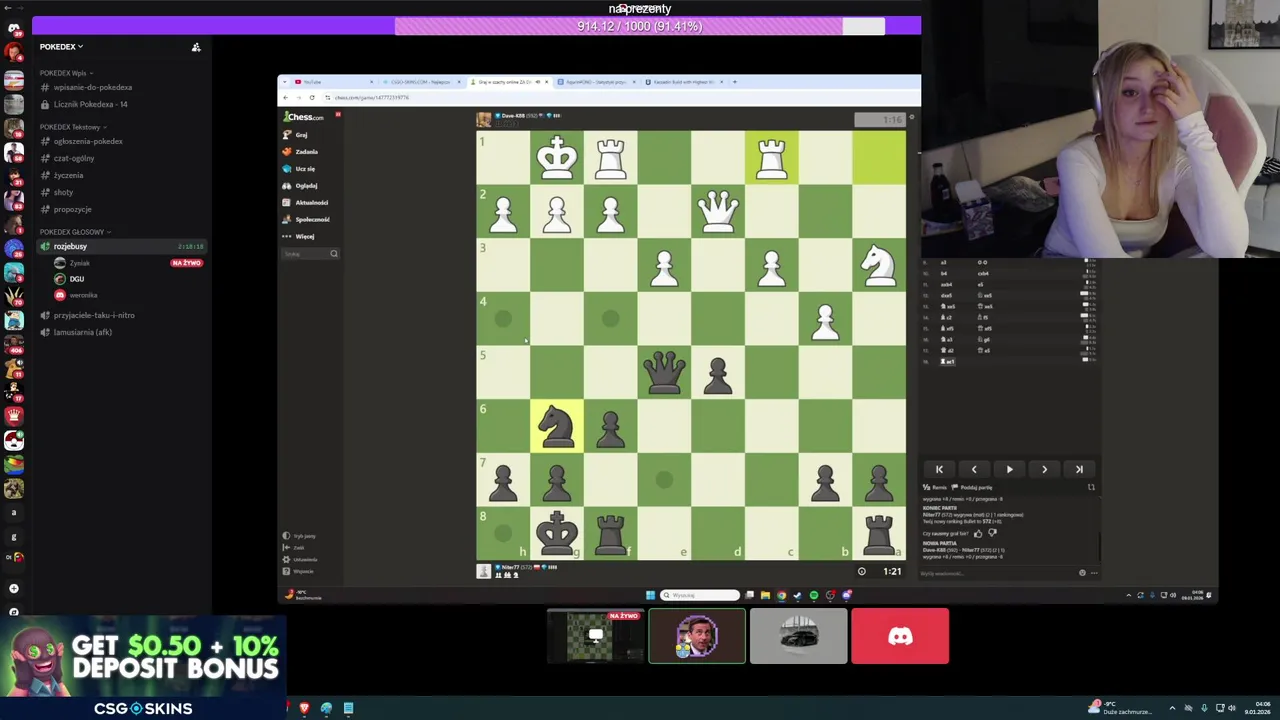Click the Windows Start button in stream
This screenshot has height=720, width=1280.
[x=650, y=595]
